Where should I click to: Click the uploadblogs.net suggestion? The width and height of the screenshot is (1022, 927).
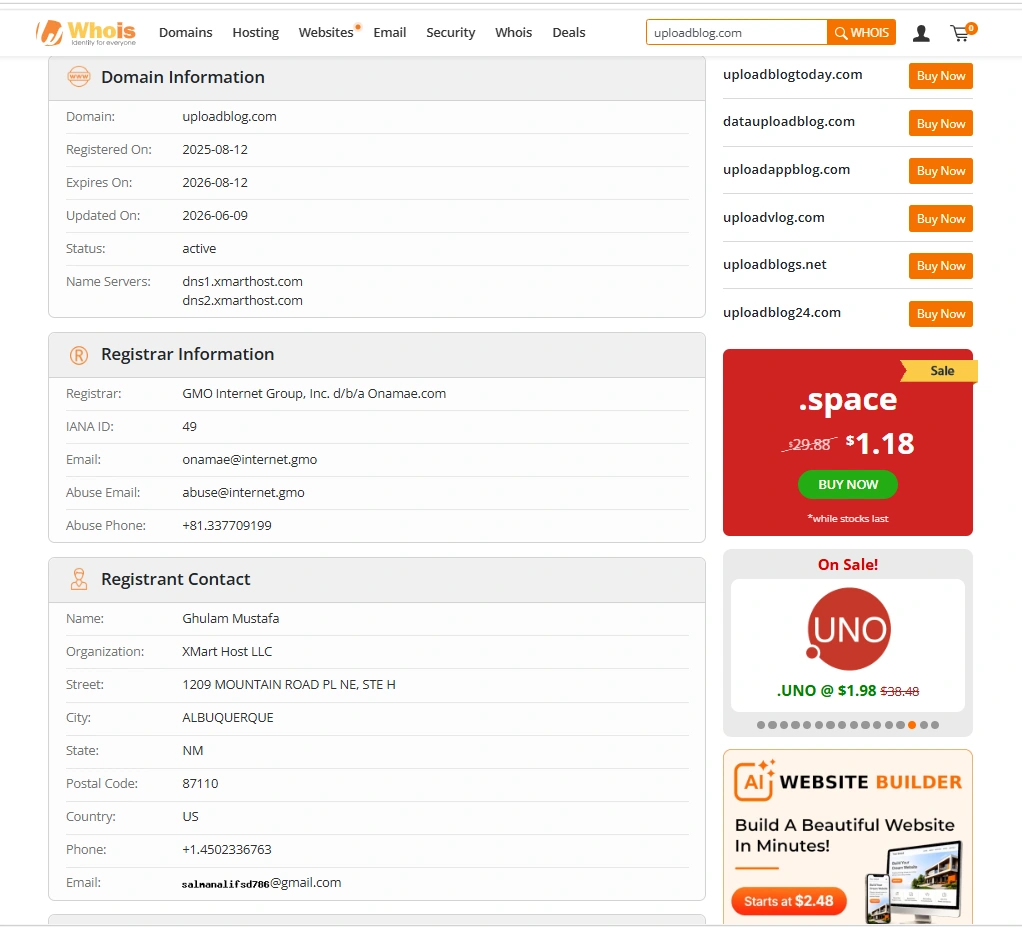pos(774,265)
